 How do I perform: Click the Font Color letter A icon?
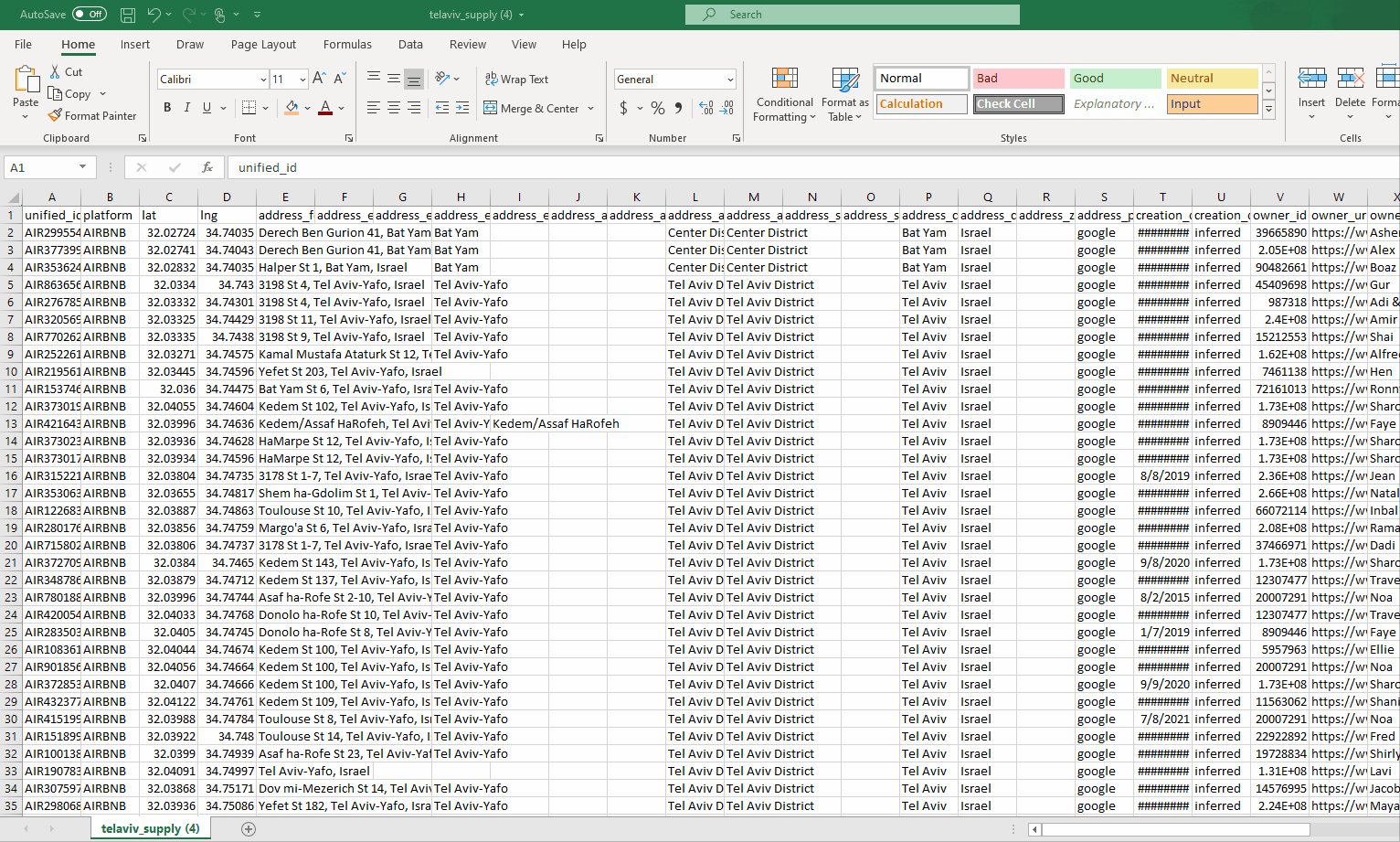(x=325, y=108)
